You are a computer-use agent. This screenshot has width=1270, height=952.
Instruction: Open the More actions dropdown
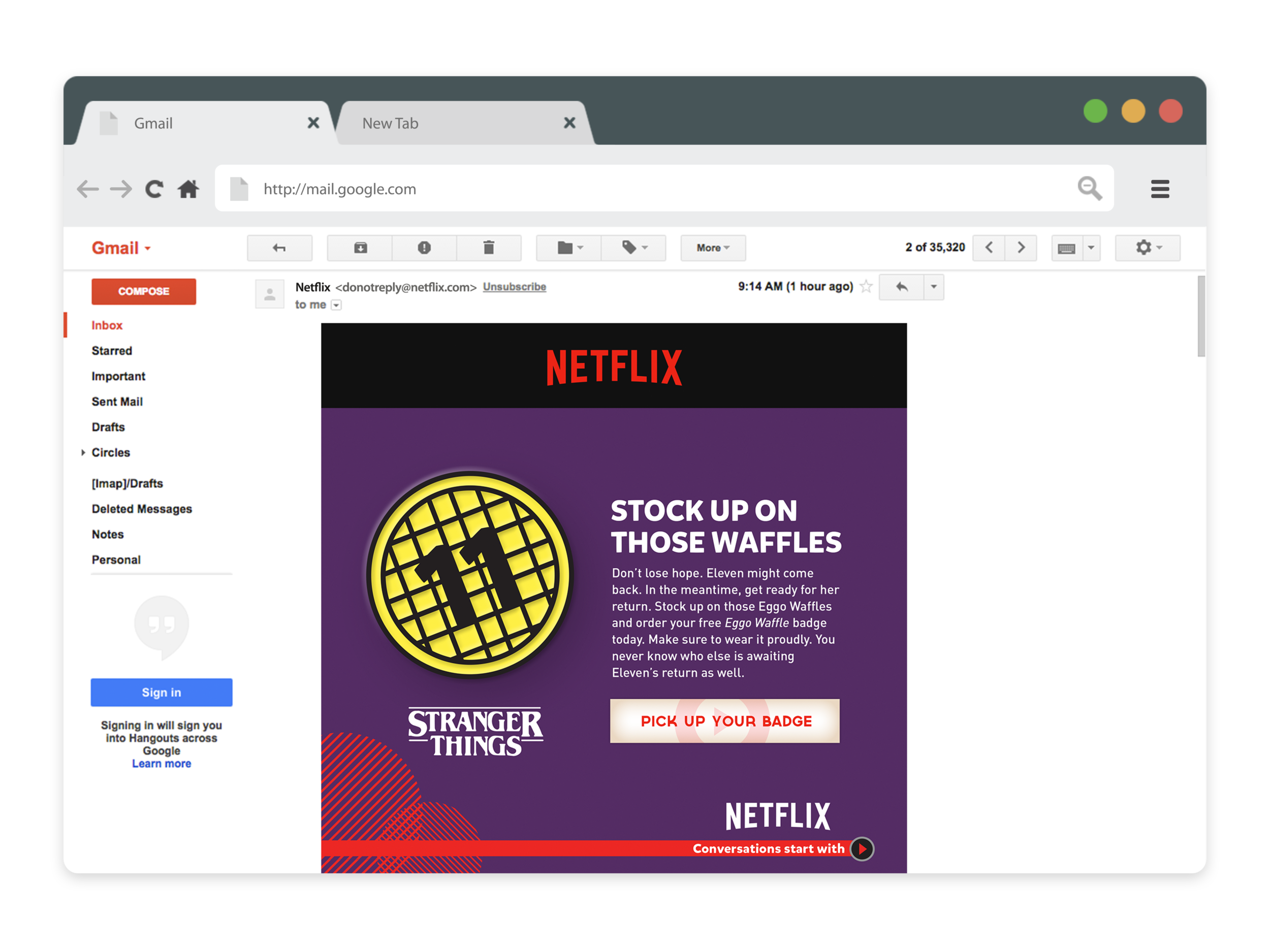pos(713,248)
